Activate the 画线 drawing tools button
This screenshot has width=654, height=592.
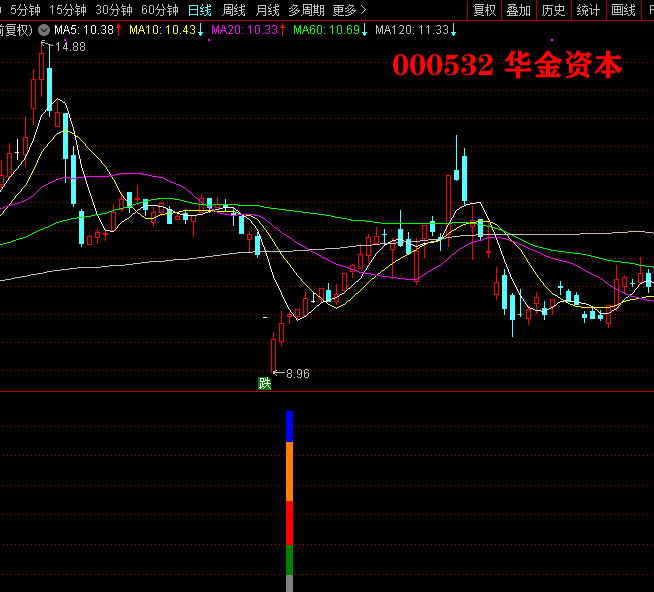click(x=623, y=10)
